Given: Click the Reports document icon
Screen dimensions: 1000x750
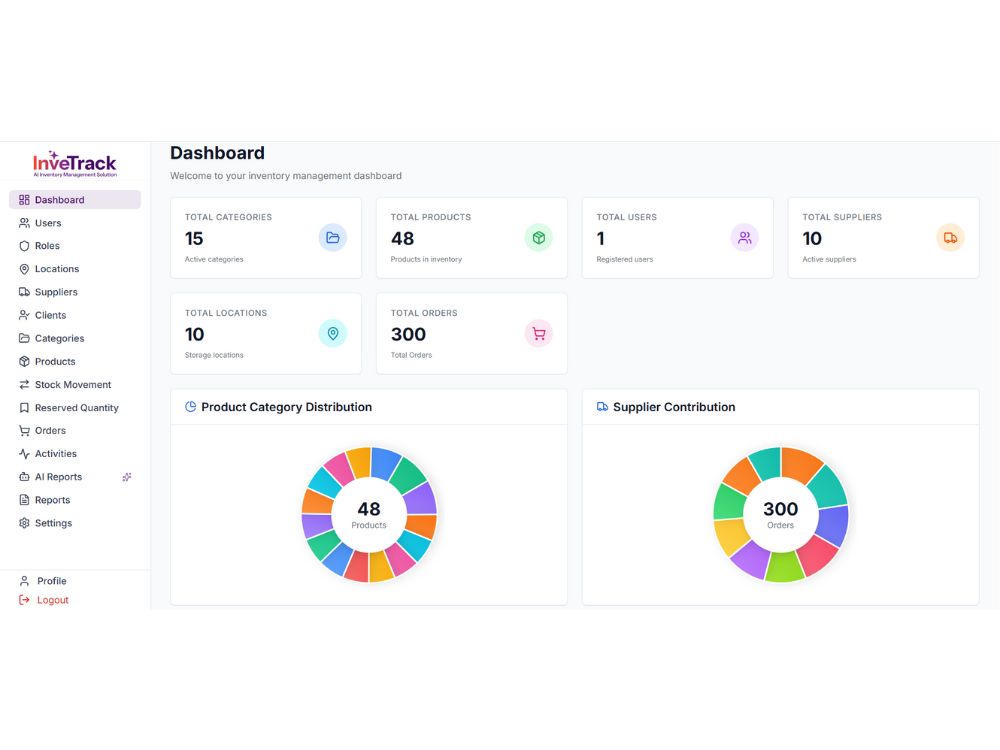Looking at the screenshot, I should pyautogui.click(x=24, y=500).
